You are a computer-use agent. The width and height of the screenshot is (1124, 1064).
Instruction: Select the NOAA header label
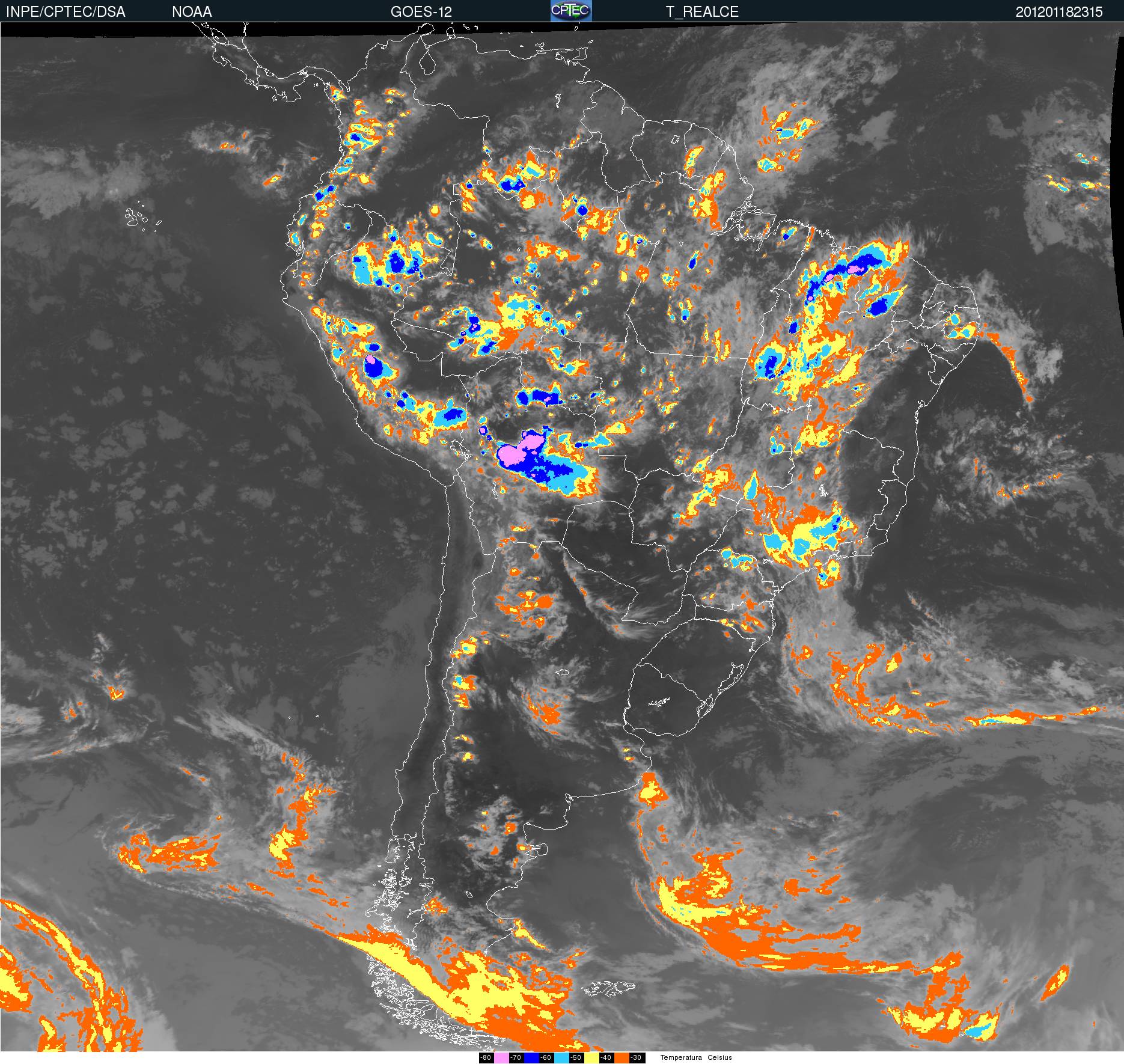point(192,12)
